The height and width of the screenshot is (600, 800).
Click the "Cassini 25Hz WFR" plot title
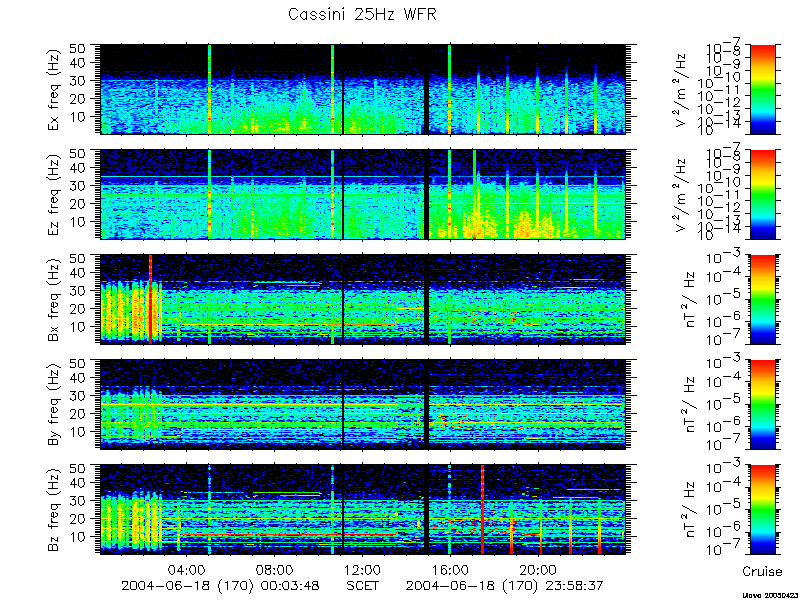pos(362,14)
